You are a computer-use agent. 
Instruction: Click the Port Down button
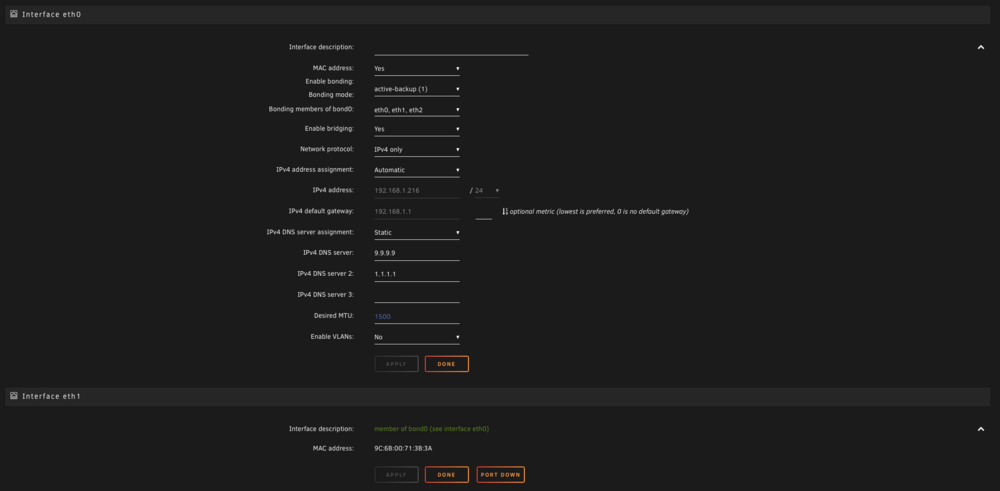(501, 475)
